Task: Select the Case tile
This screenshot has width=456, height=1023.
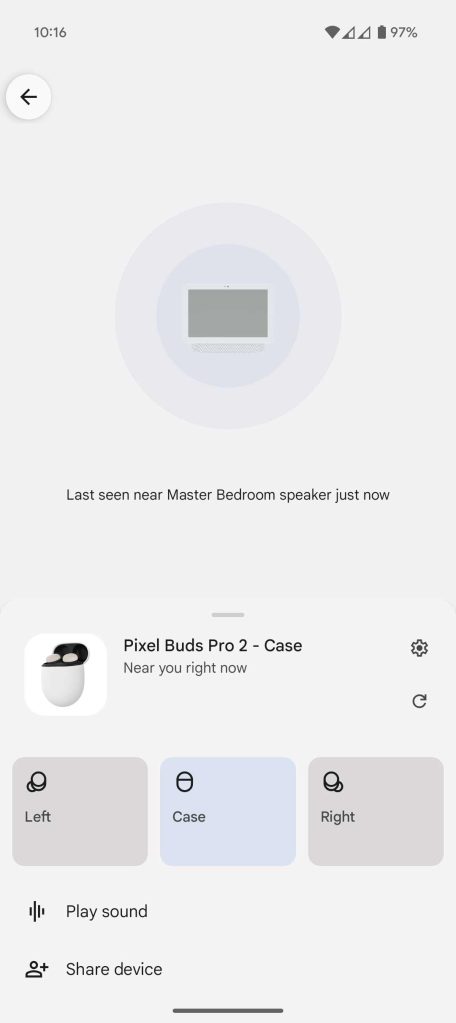Action: [228, 811]
